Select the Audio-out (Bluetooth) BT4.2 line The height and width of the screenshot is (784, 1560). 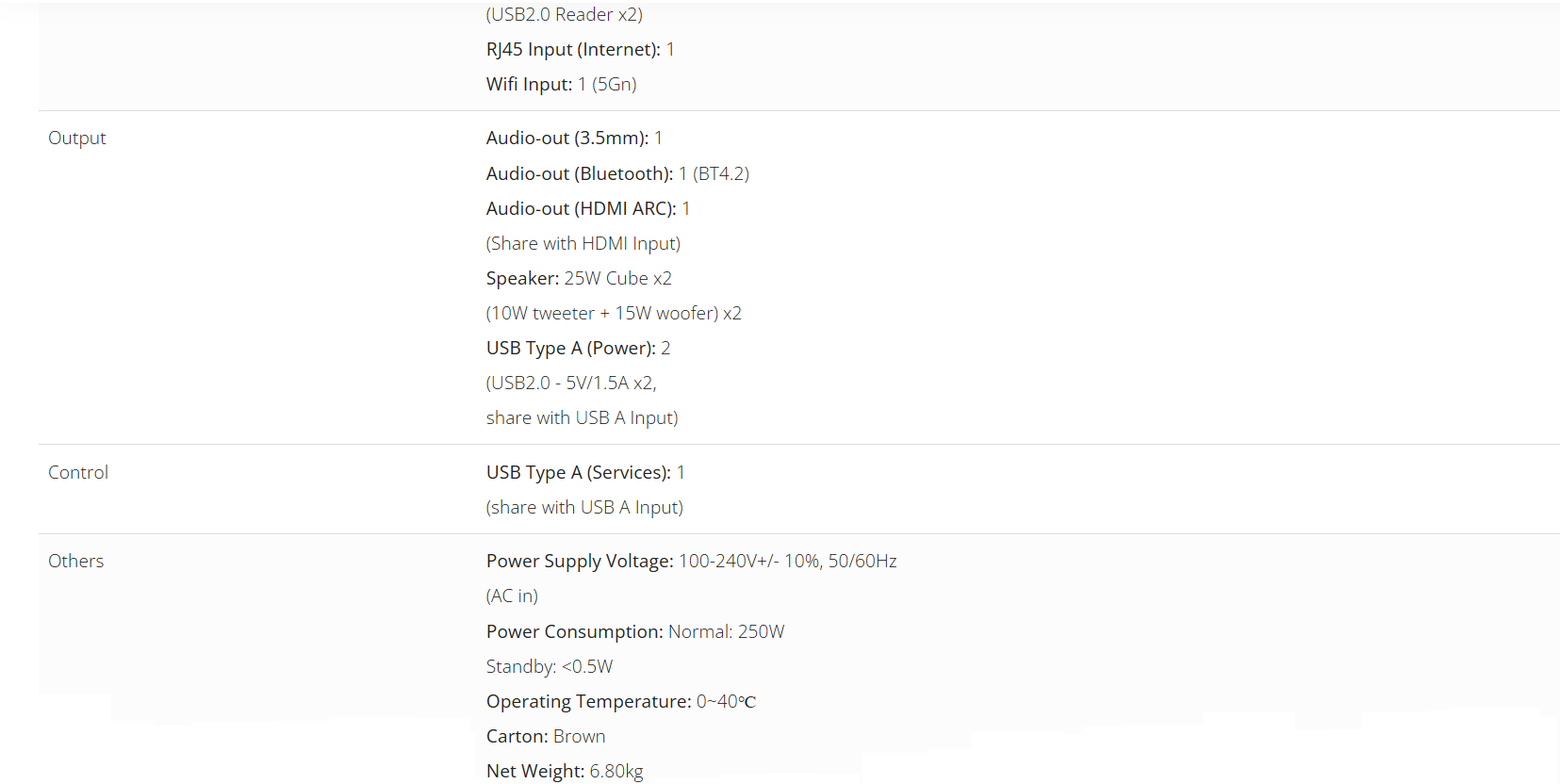617,174
